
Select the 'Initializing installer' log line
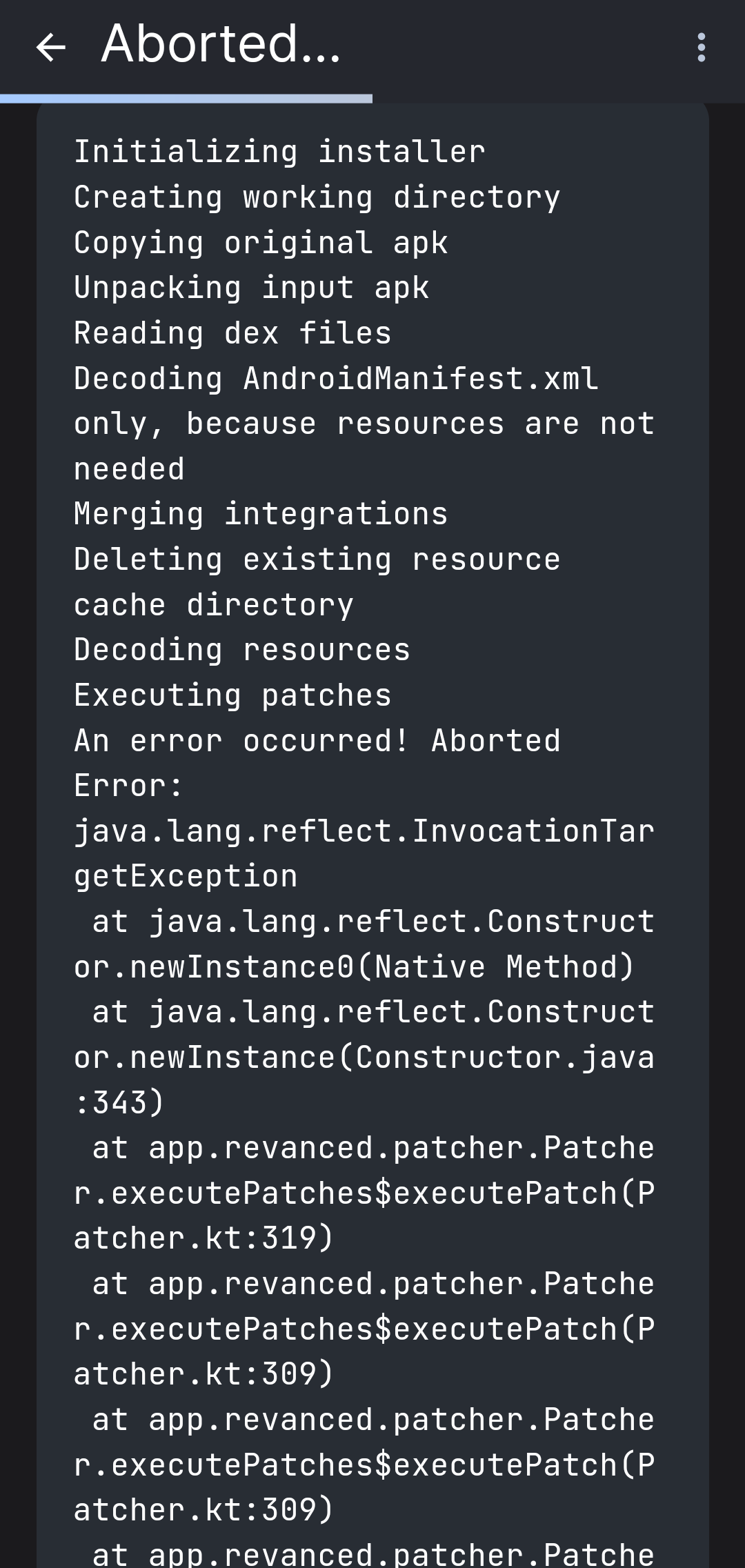coord(279,151)
